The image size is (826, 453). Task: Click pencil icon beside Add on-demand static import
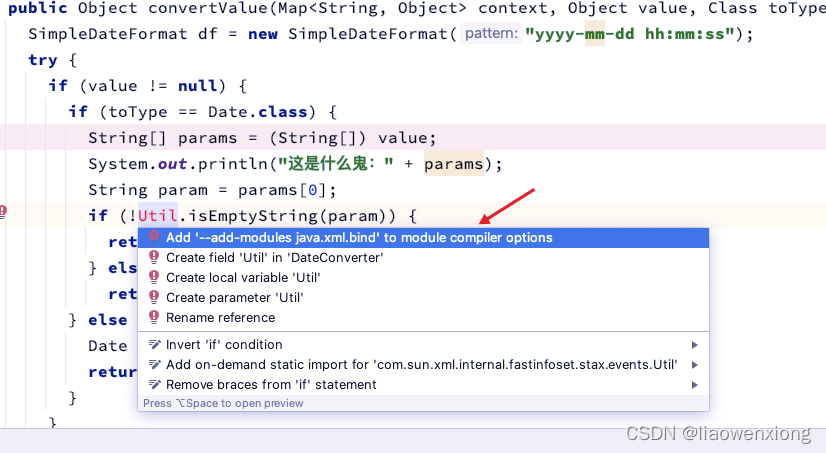(x=154, y=365)
